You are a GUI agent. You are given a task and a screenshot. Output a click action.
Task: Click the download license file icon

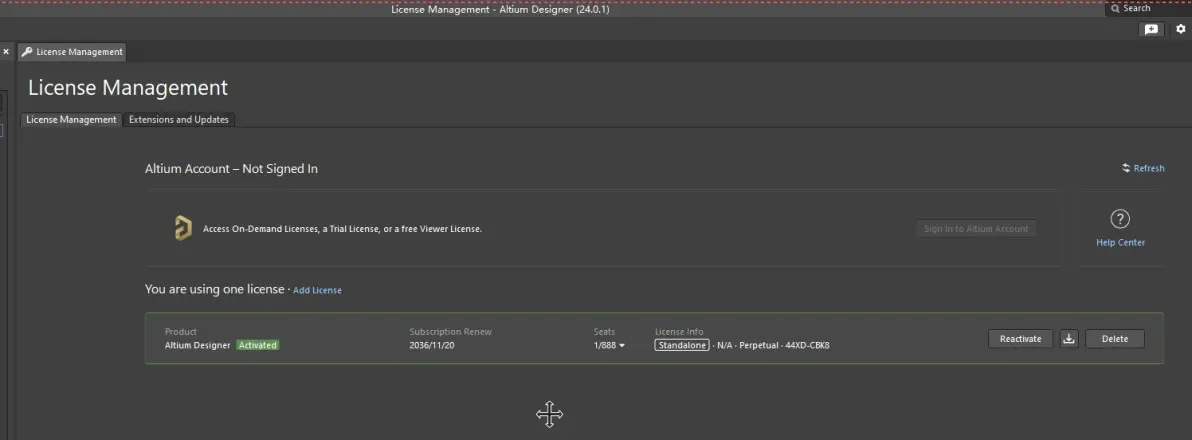[x=1069, y=339]
